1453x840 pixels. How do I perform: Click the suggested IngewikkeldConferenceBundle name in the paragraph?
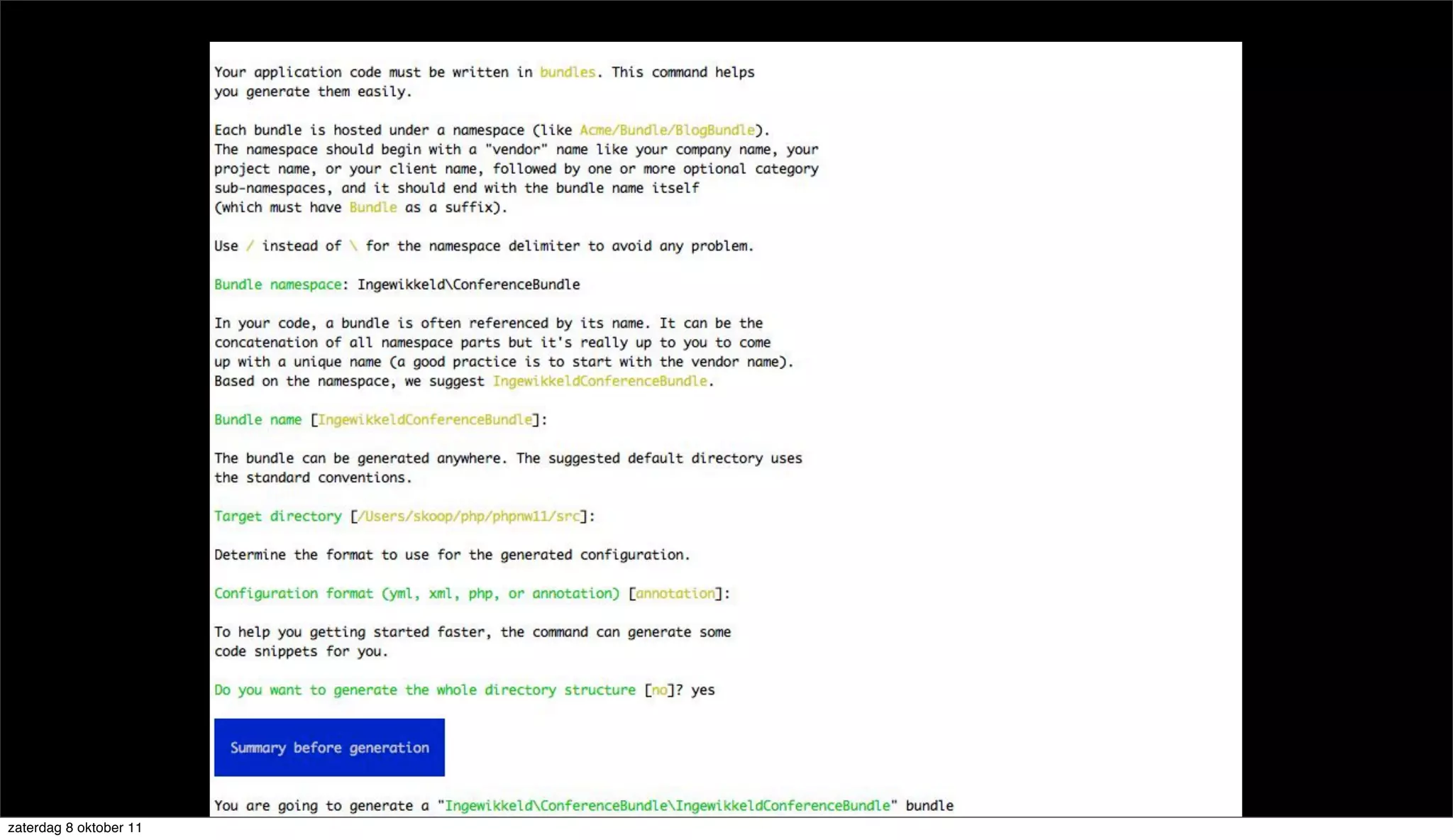(600, 382)
